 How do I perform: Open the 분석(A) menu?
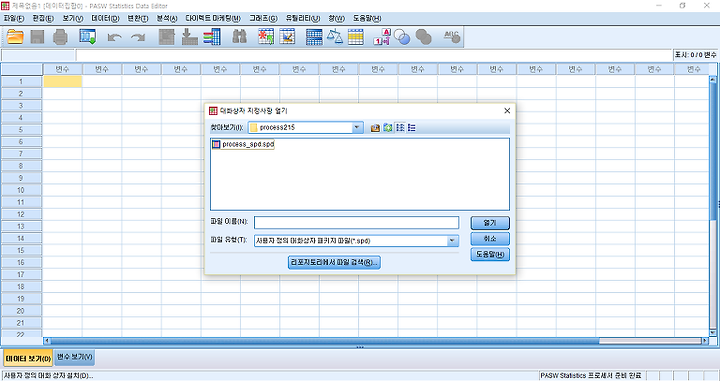point(167,18)
